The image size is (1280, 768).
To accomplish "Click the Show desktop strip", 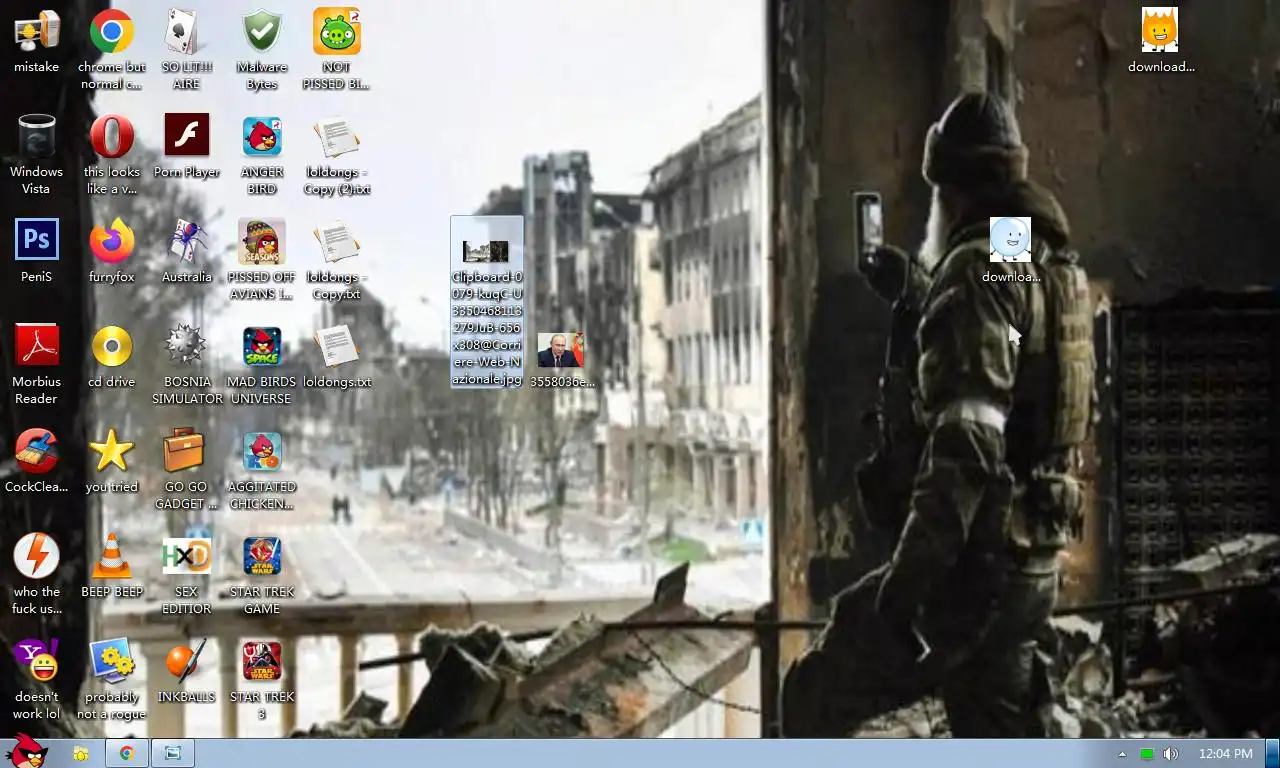I will 1272,753.
